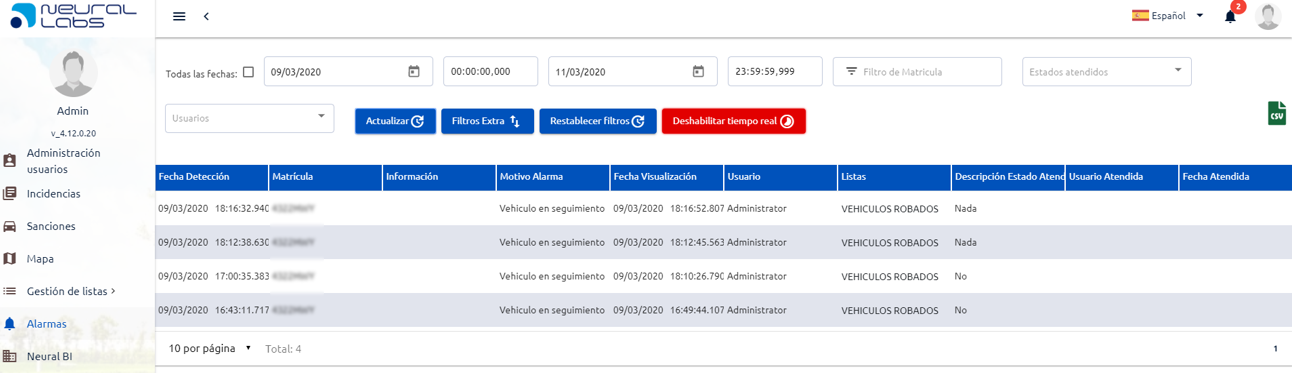Sort by Fecha Detección column header
The image size is (1296, 384).
pos(212,177)
